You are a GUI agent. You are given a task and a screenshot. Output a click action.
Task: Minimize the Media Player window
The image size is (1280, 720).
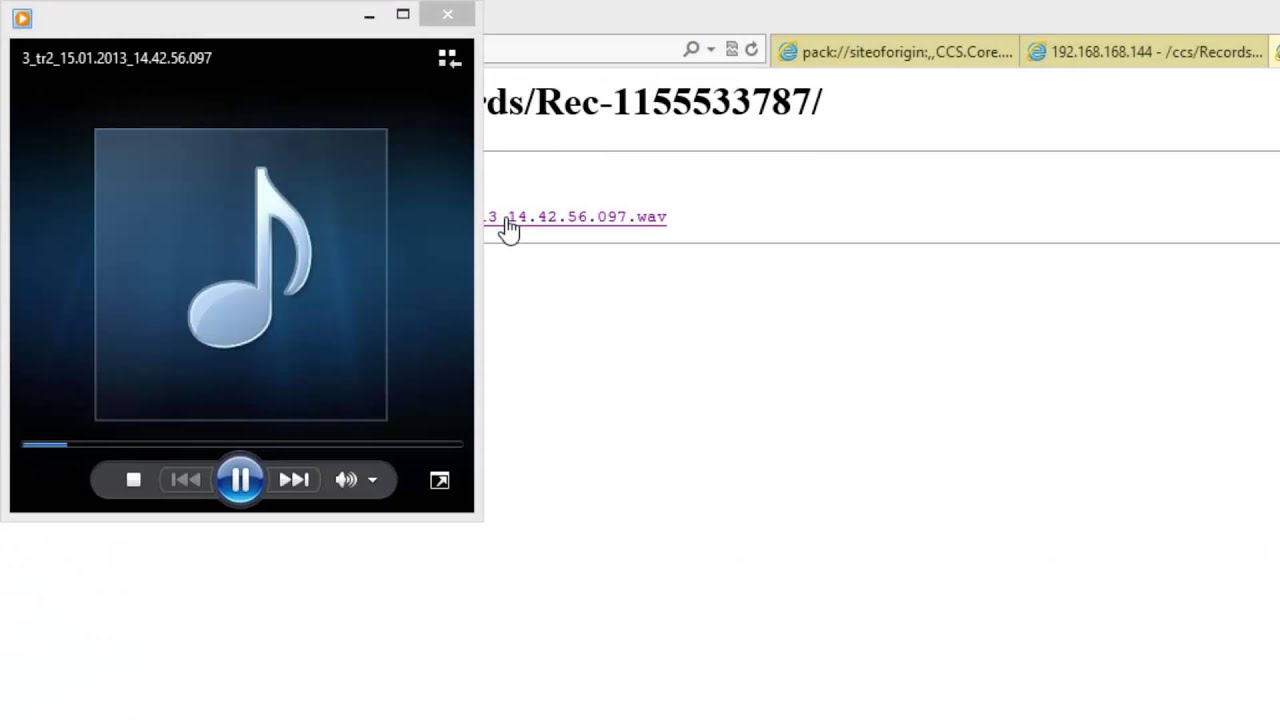pyautogui.click(x=369, y=15)
